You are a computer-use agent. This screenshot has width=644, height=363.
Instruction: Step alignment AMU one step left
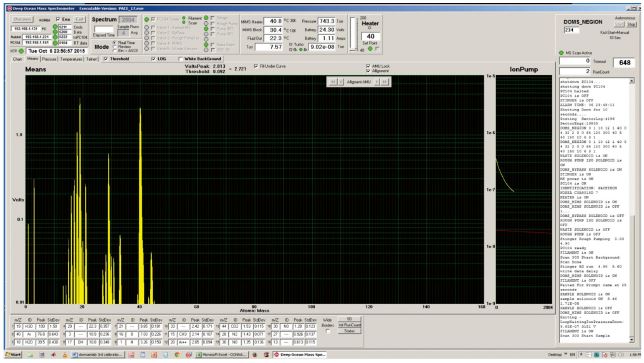point(341,82)
